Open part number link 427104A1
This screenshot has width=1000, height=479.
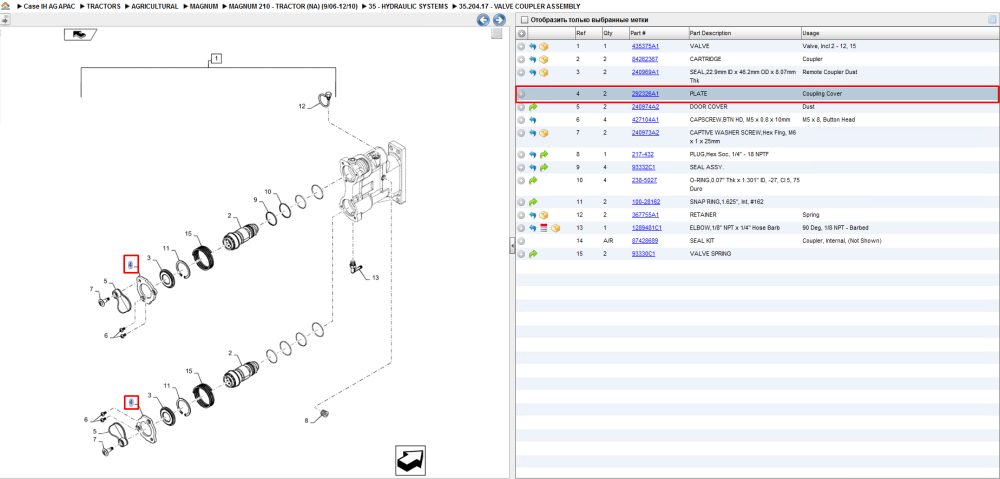645,119
